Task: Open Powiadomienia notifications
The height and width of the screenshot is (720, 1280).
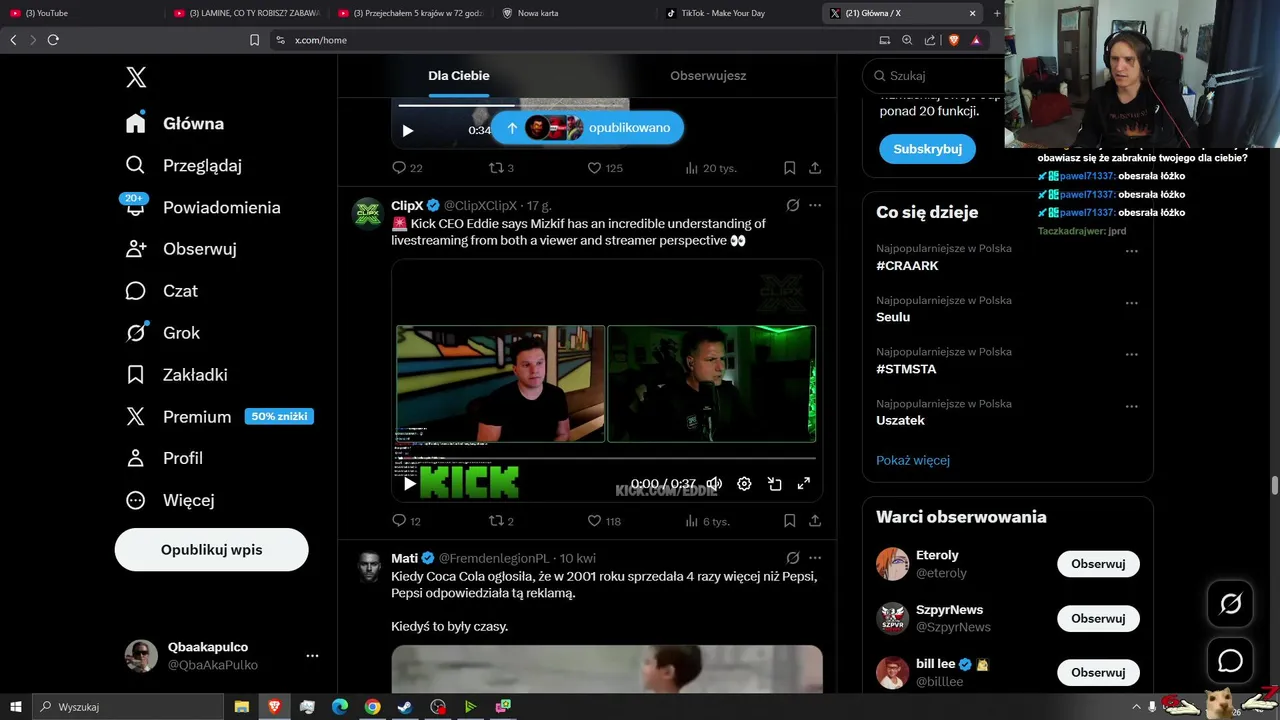Action: pyautogui.click(x=203, y=207)
